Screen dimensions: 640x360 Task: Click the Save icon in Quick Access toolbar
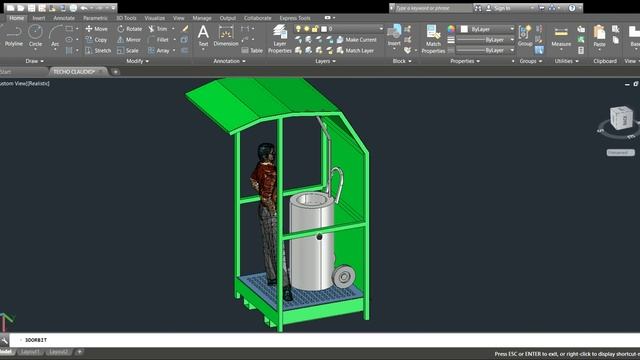31,8
